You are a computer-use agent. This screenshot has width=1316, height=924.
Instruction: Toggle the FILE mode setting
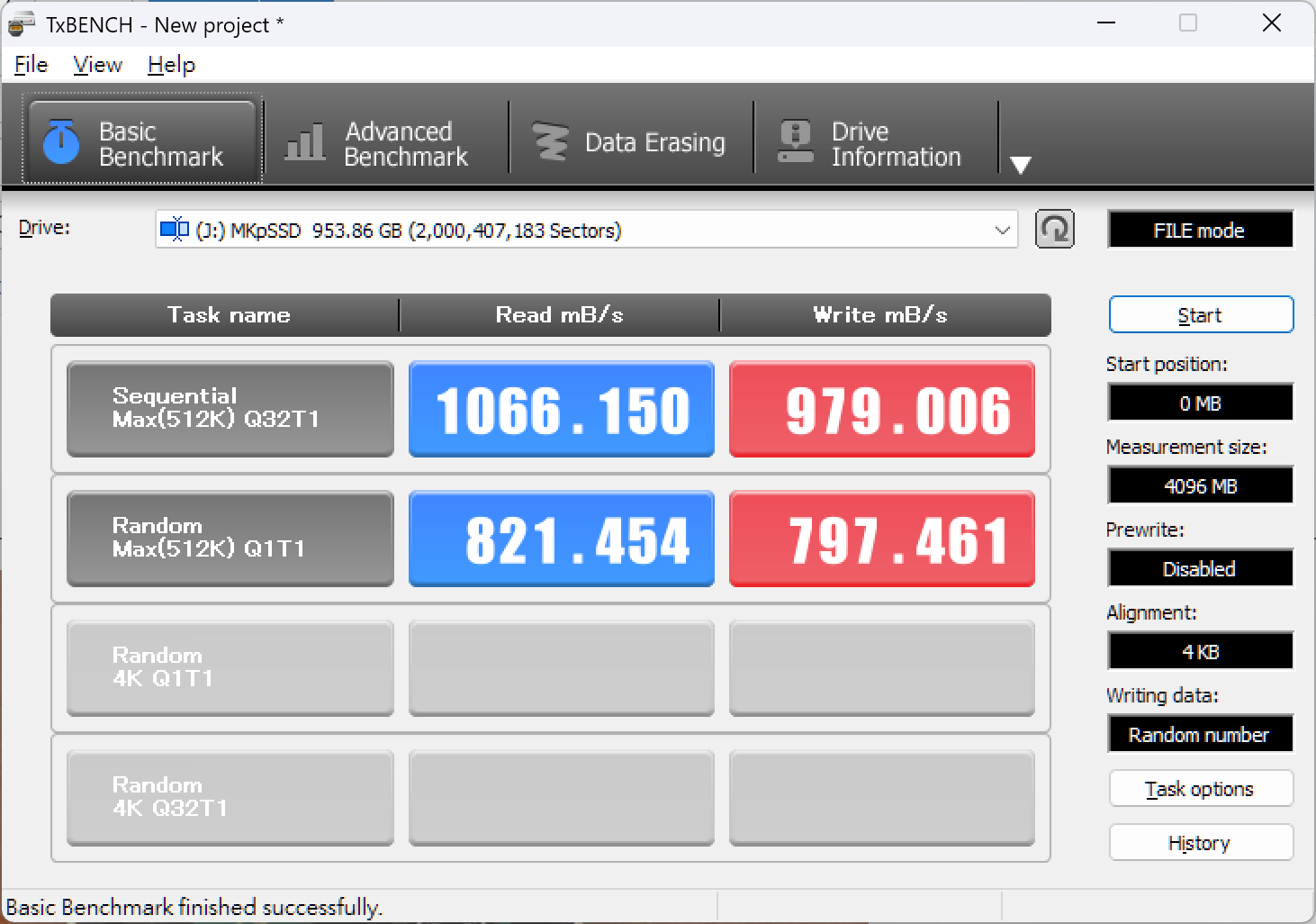pos(1200,231)
